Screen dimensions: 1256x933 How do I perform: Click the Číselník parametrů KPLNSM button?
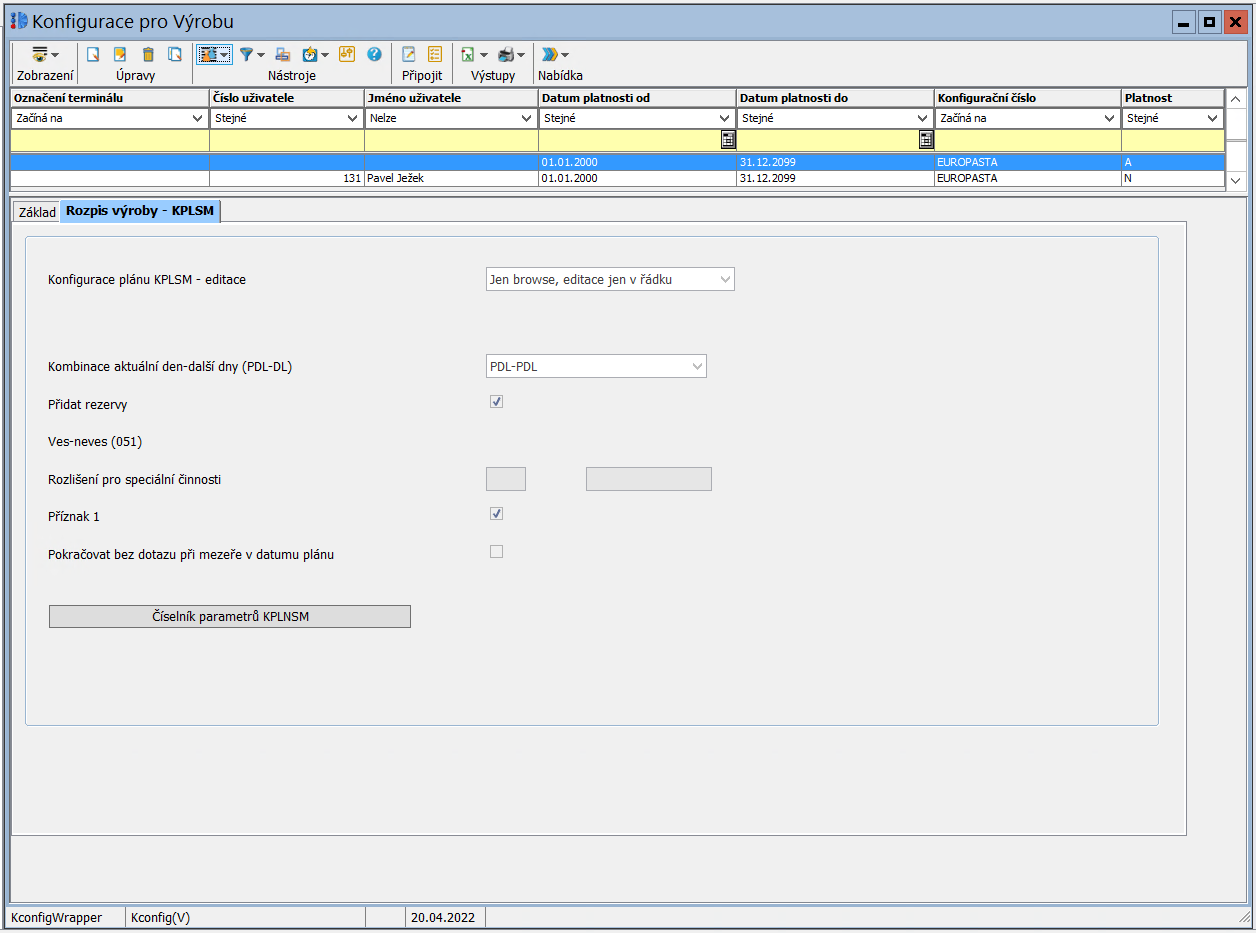click(x=229, y=616)
